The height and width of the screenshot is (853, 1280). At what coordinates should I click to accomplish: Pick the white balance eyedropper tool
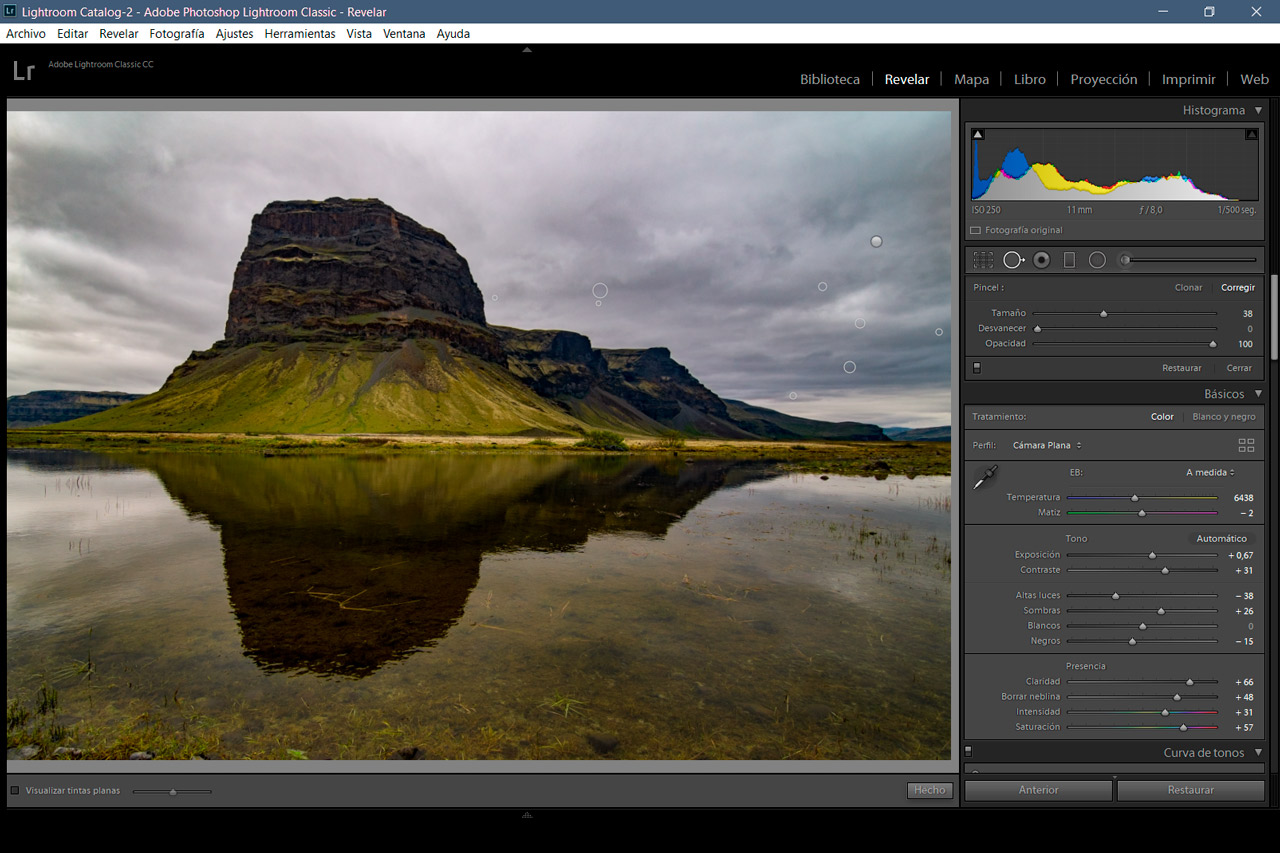(985, 478)
